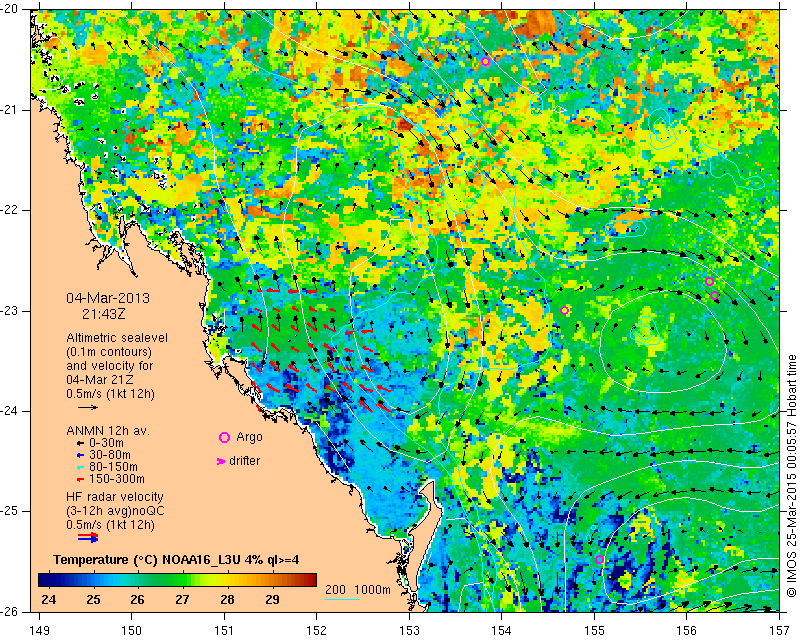Click the red and blue HF radar scale arrow
800x640 pixels.
(x=88, y=537)
